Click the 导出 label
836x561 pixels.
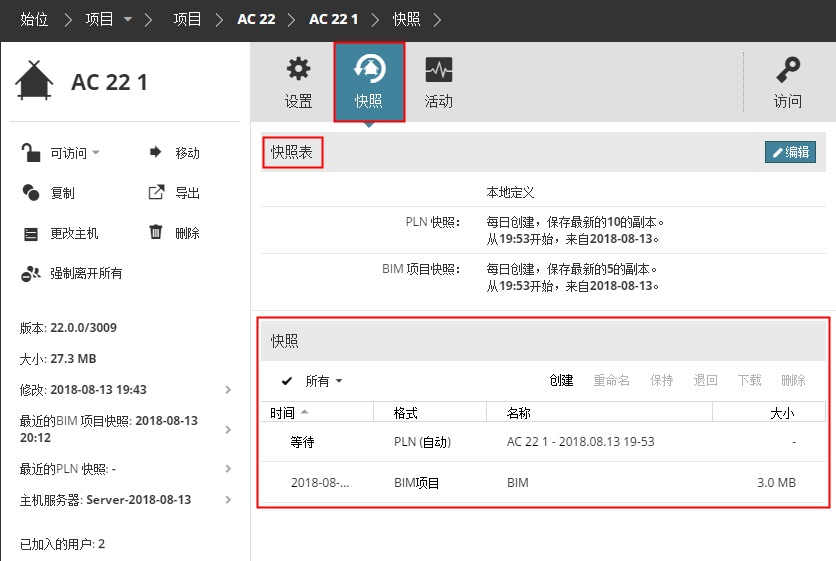point(187,193)
